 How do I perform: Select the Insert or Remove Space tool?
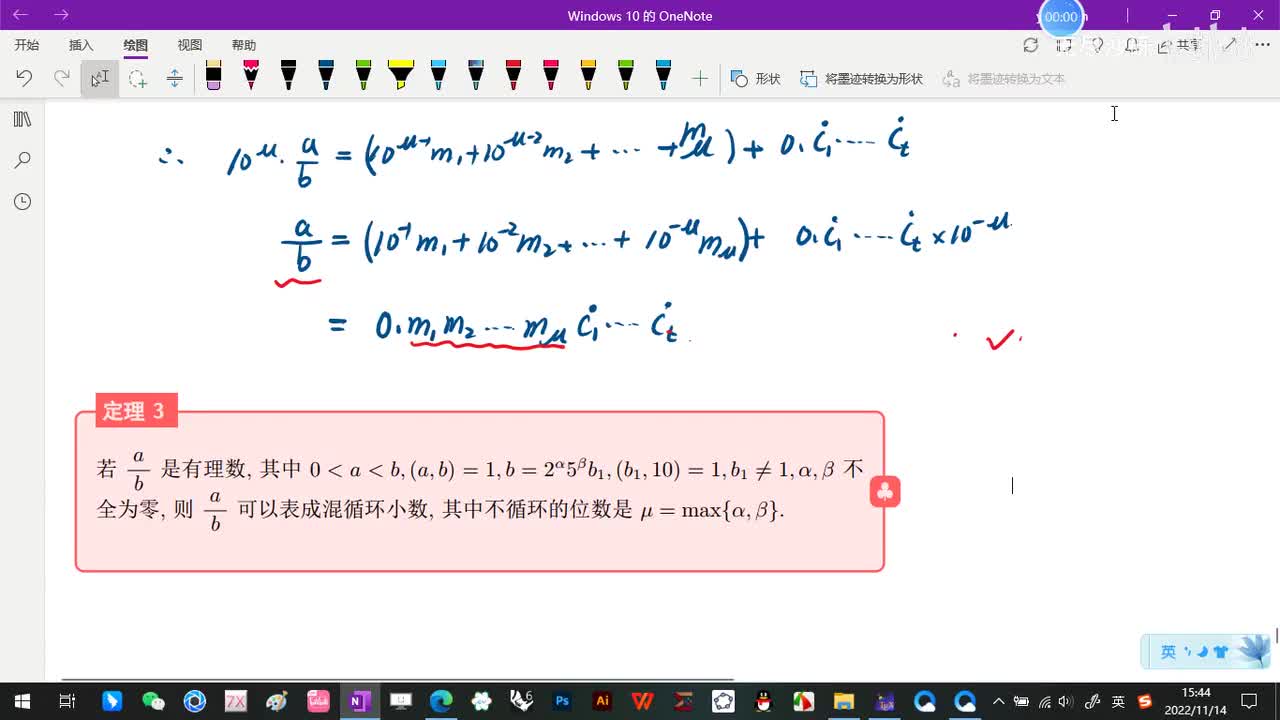(x=174, y=78)
